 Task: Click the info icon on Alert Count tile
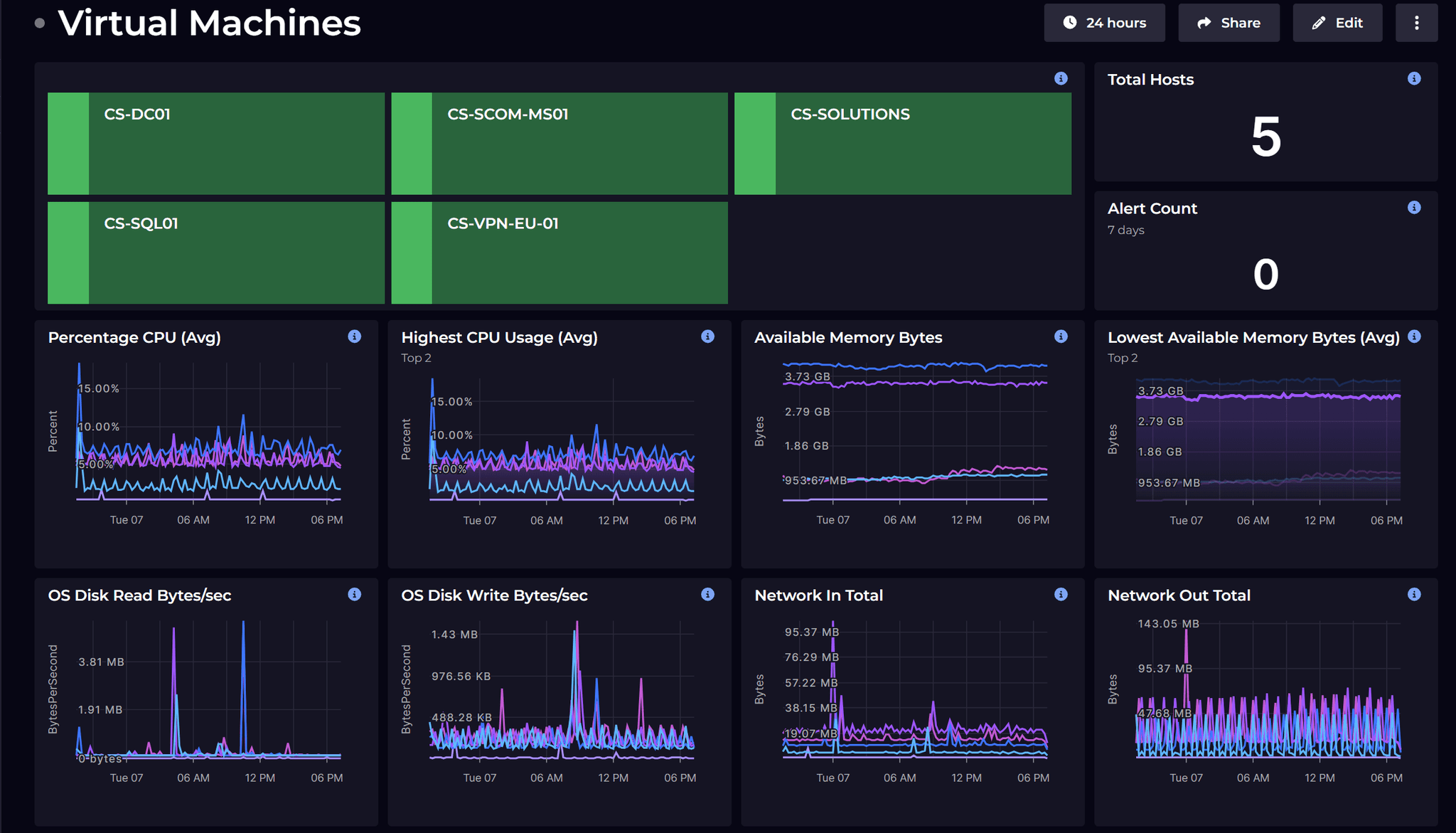(1414, 207)
